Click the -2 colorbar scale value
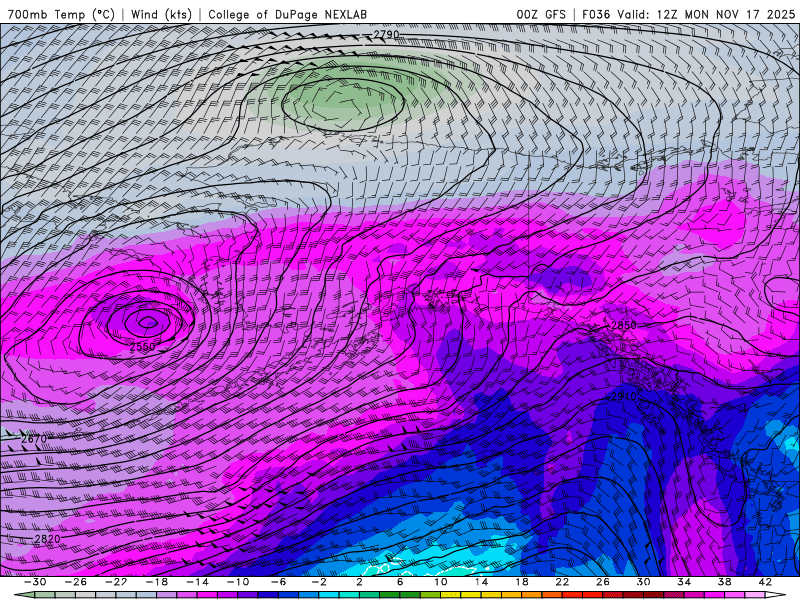800x600 pixels. point(319,582)
